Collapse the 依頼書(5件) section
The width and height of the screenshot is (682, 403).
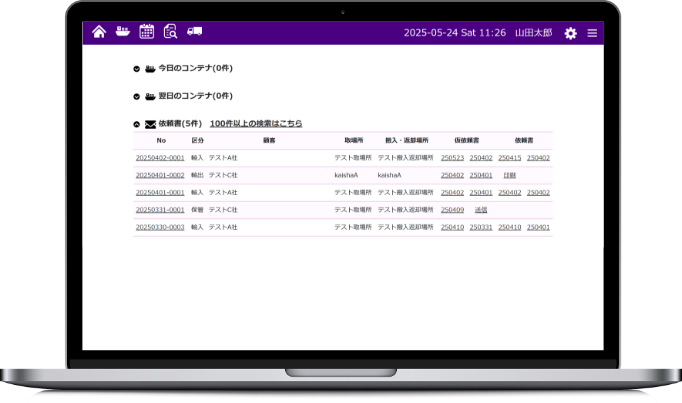click(x=137, y=124)
